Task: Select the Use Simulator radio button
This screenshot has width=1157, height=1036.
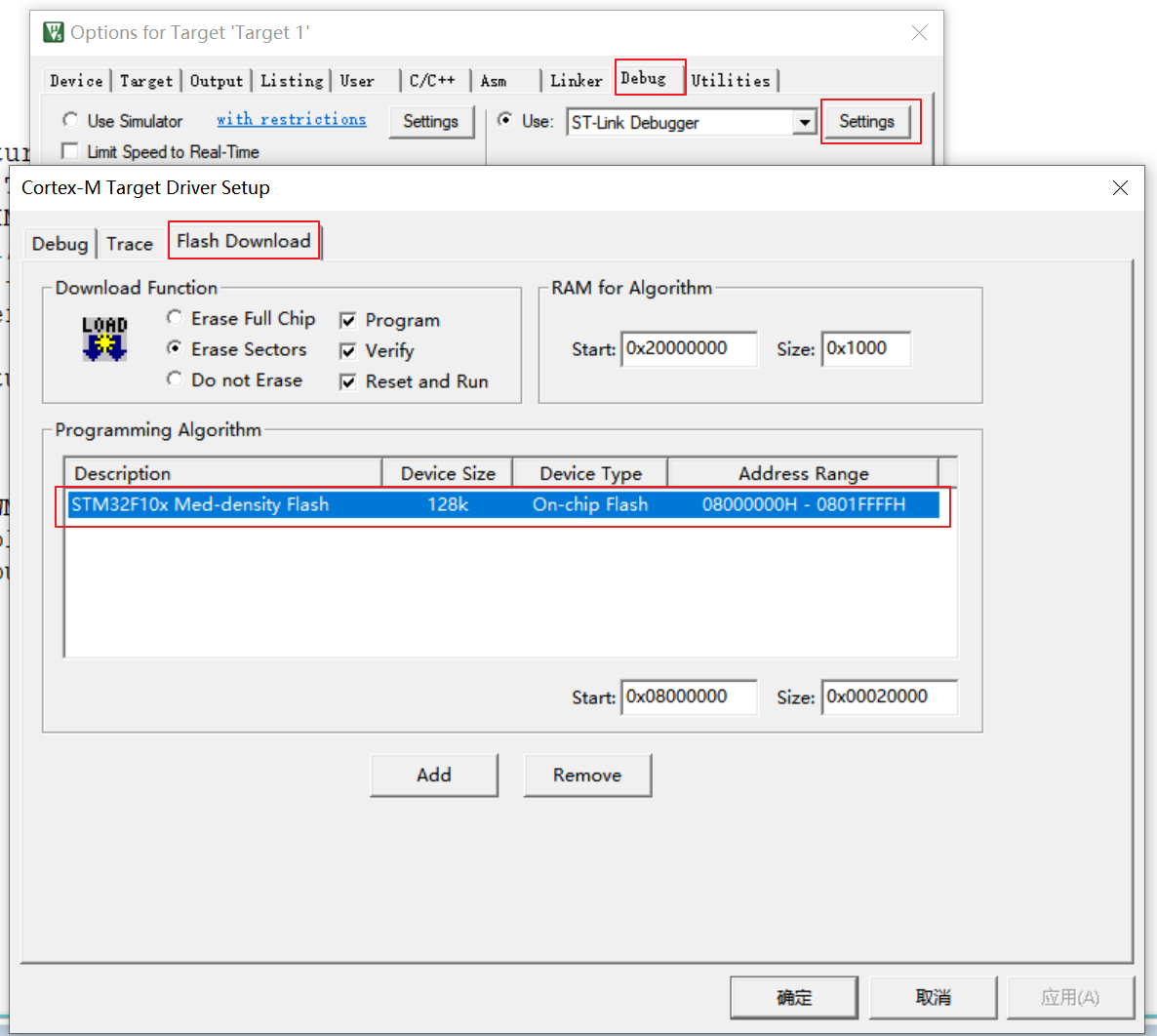Action: coord(70,120)
